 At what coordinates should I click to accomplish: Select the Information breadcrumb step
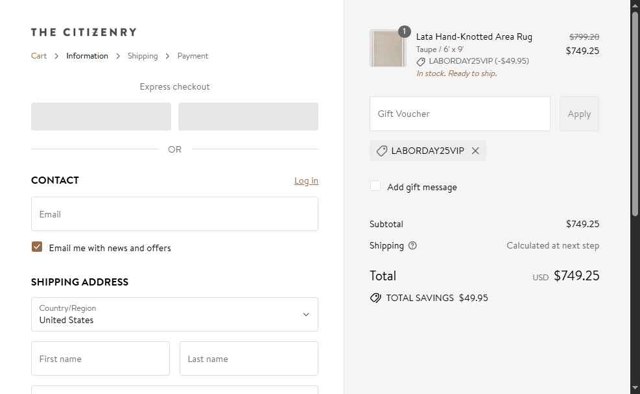87,56
